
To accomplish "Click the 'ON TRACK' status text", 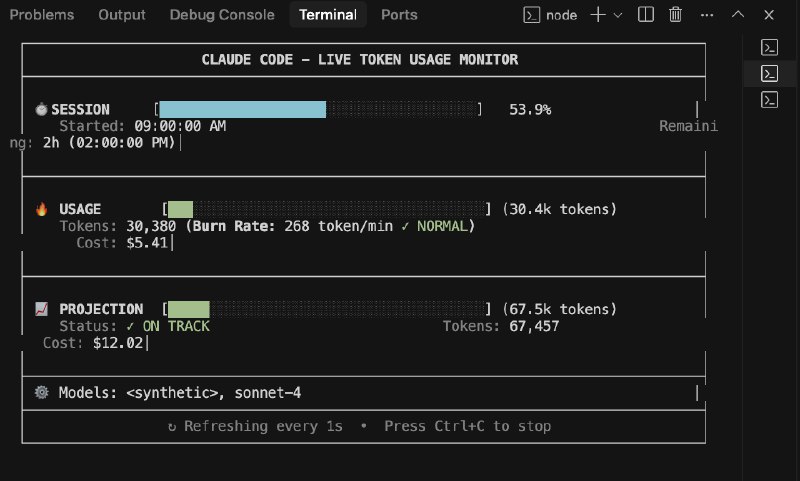I will pos(176,326).
